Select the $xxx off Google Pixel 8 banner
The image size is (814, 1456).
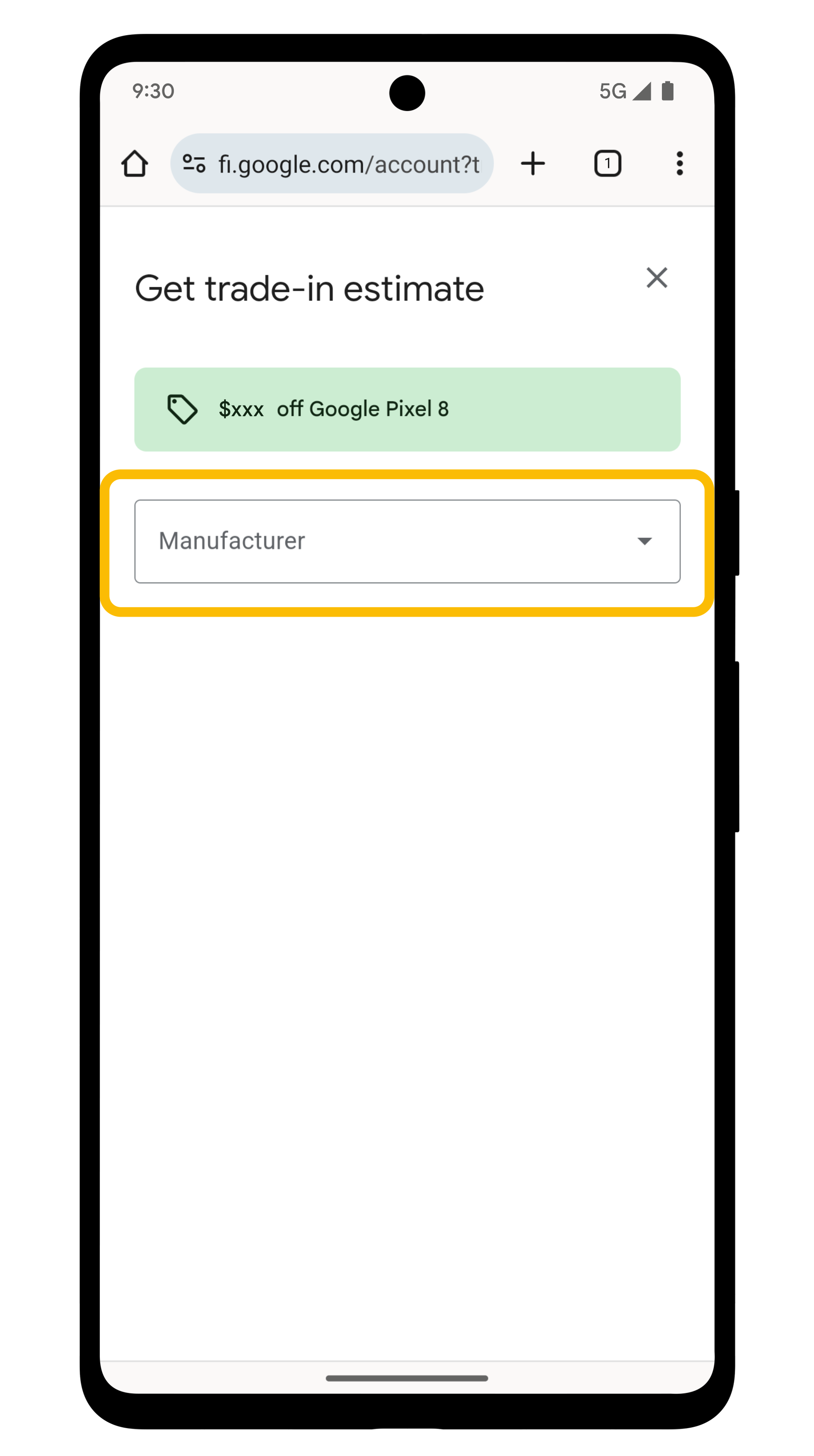tap(407, 409)
